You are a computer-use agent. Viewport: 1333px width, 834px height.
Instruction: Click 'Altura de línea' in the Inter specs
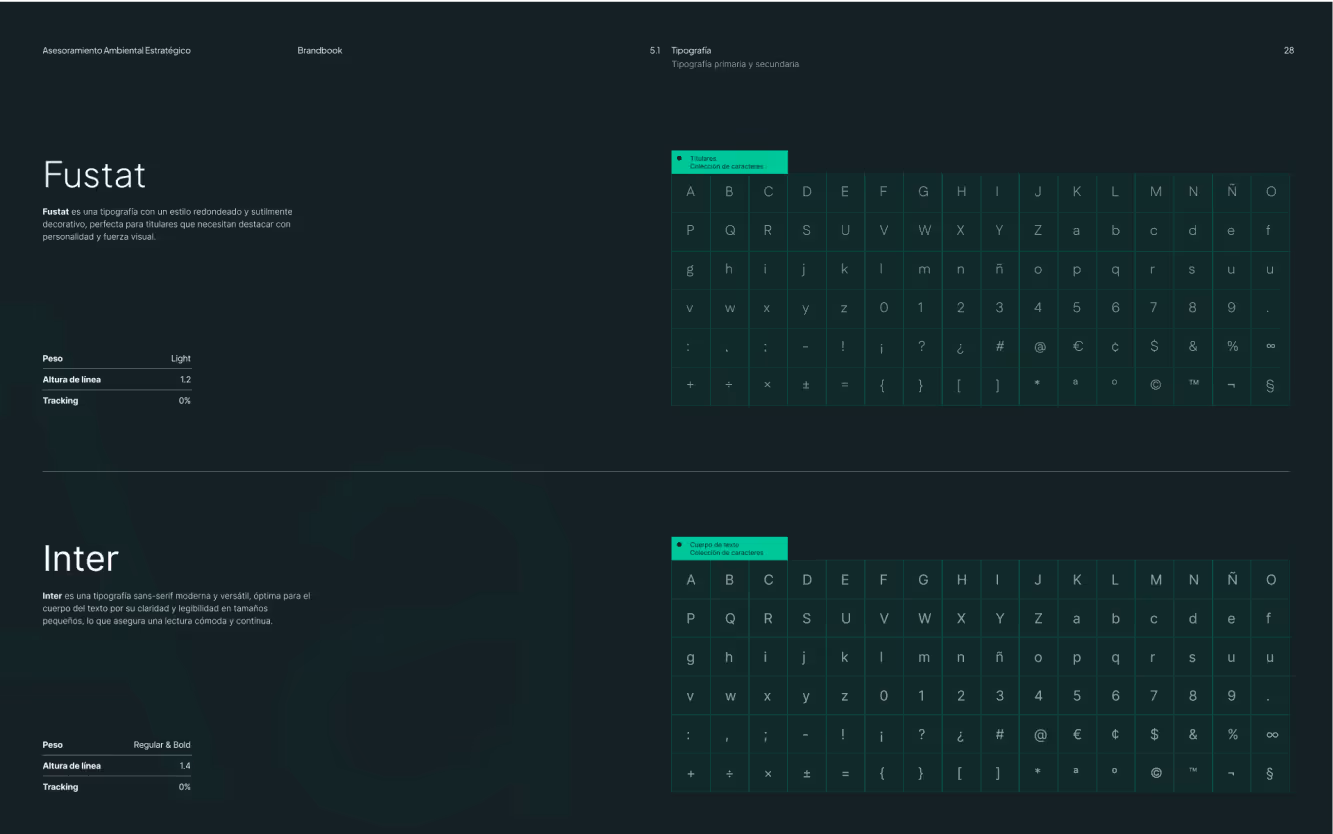click(x=71, y=766)
